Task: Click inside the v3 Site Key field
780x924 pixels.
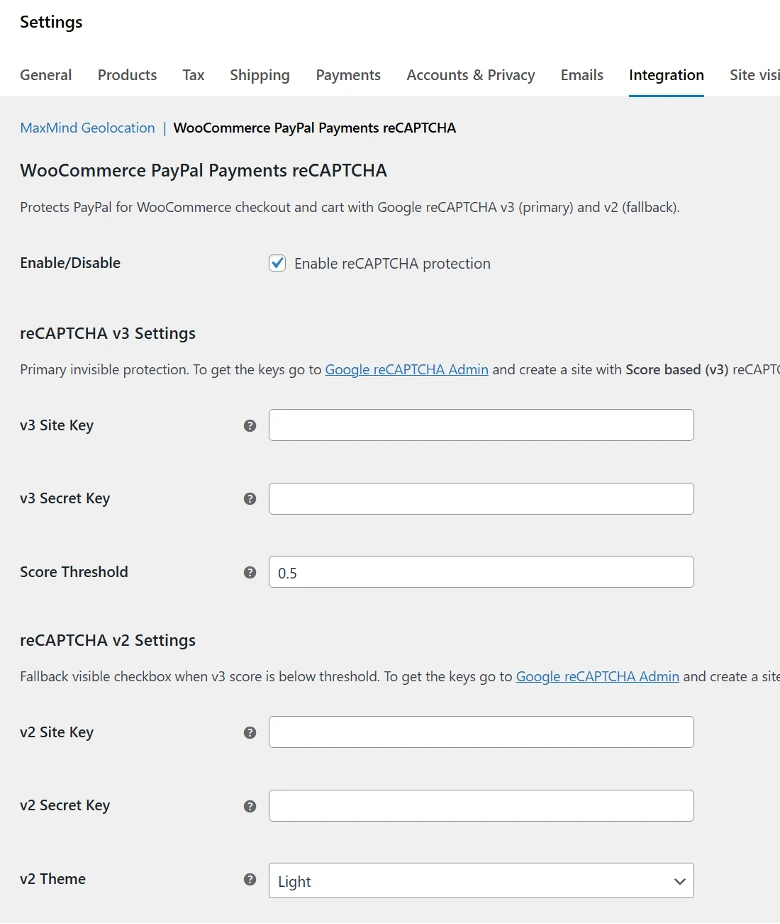Action: click(480, 425)
